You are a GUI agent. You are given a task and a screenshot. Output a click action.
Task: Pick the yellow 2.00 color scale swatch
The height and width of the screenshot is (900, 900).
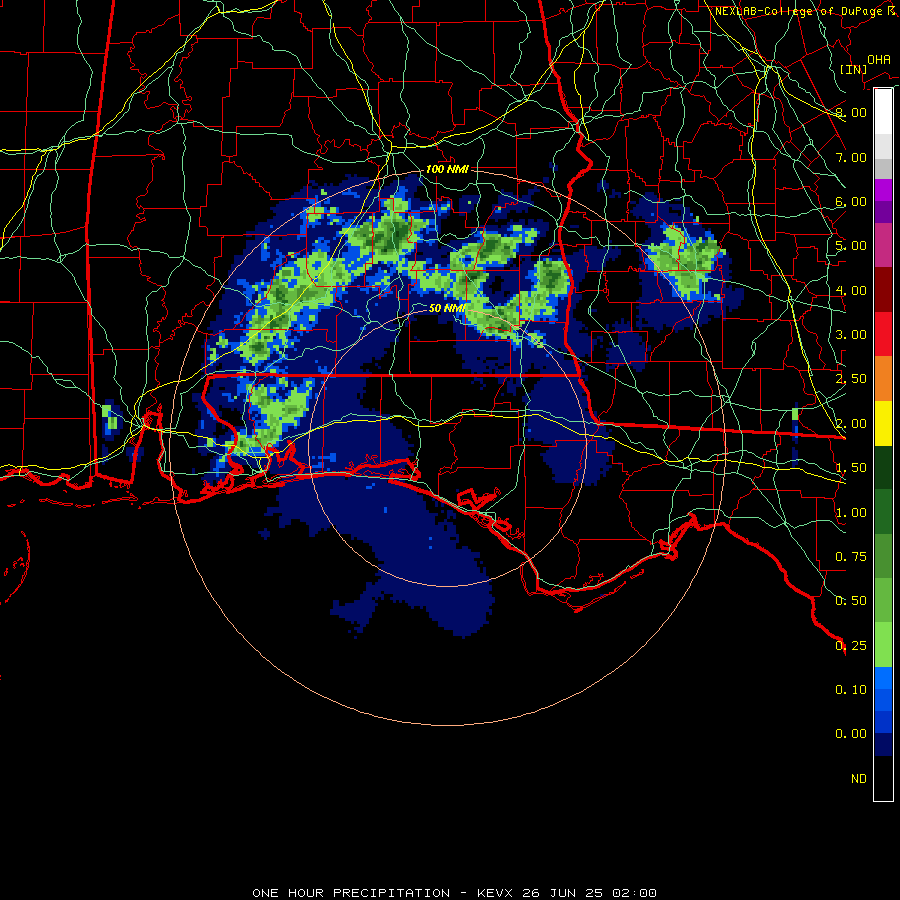click(x=883, y=423)
